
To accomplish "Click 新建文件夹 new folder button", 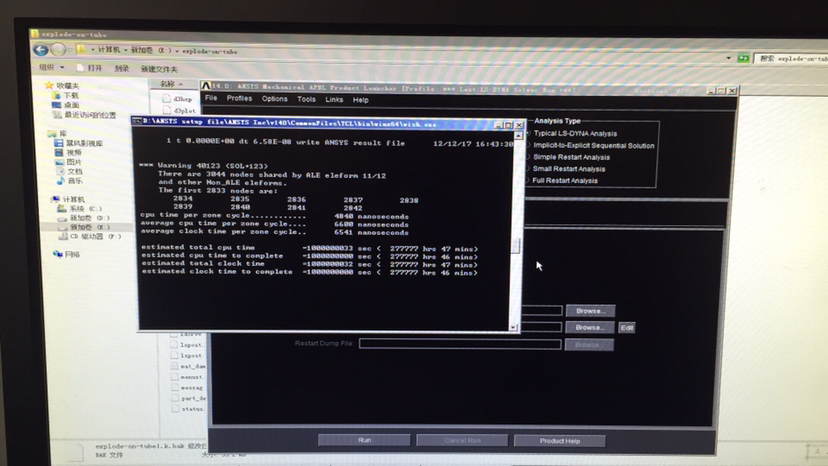I will (159, 69).
